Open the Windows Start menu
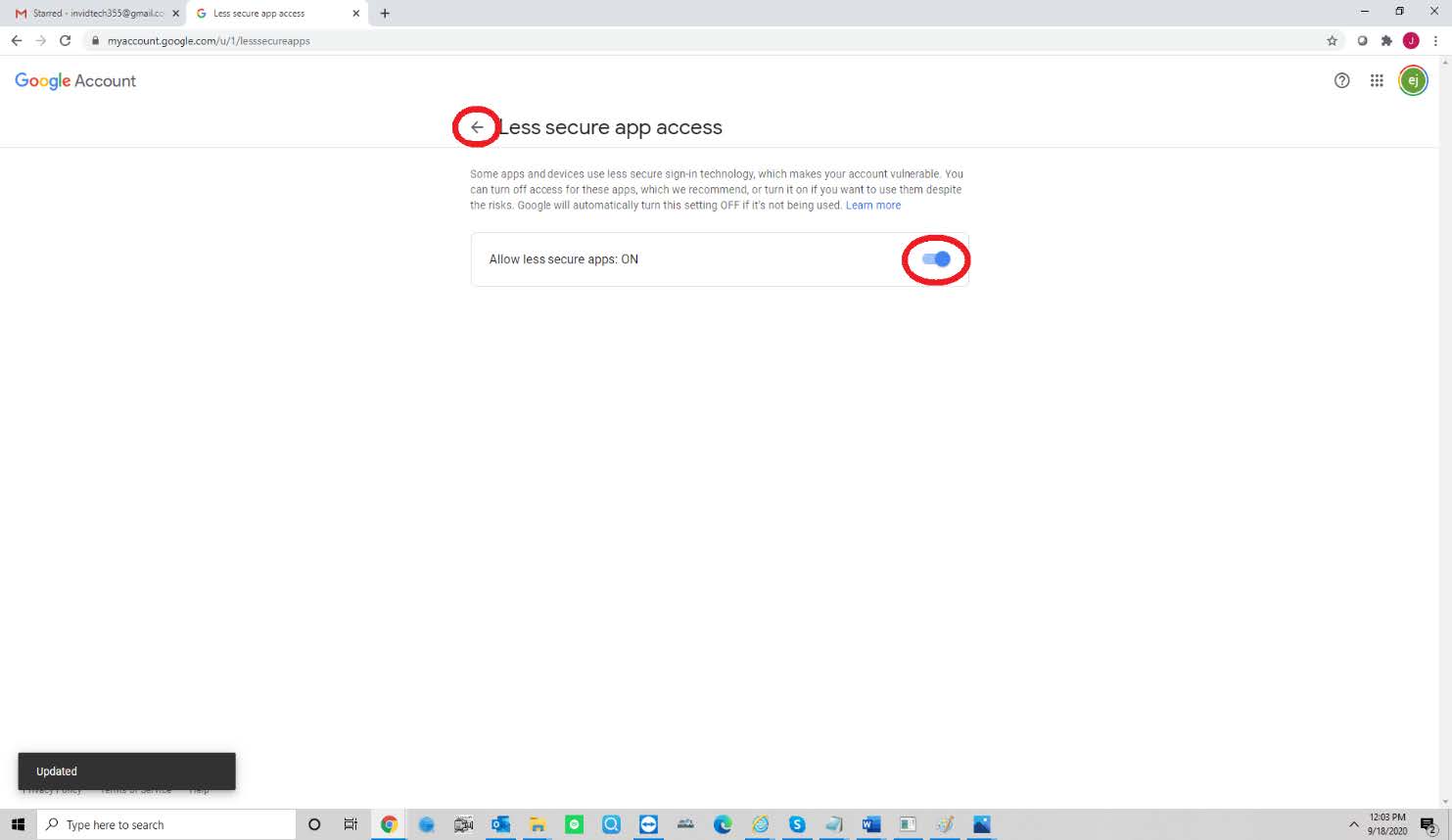Viewport: 1452px width, 840px height. click(x=18, y=824)
